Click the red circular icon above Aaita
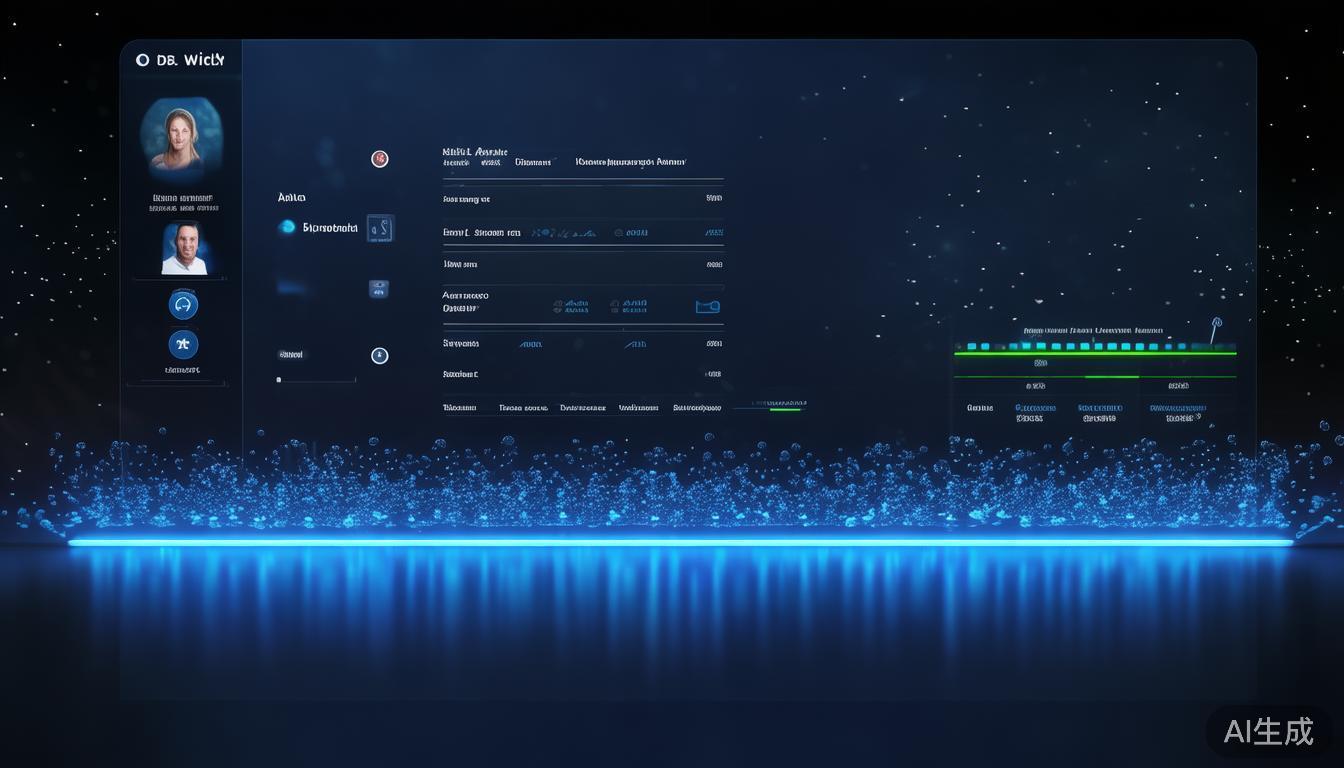1344x768 pixels. click(380, 159)
